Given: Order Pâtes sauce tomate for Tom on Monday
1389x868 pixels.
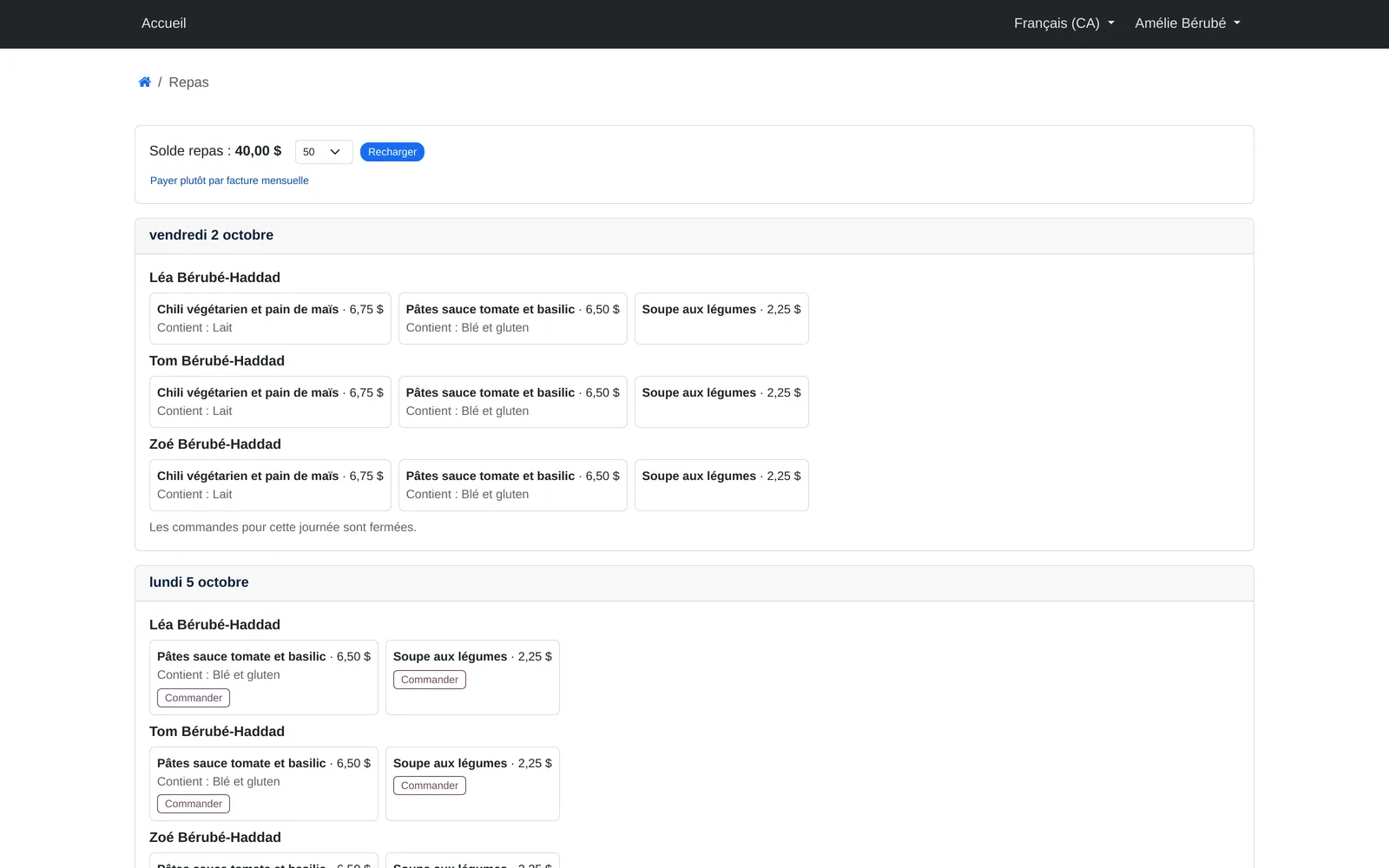Looking at the screenshot, I should [194, 804].
